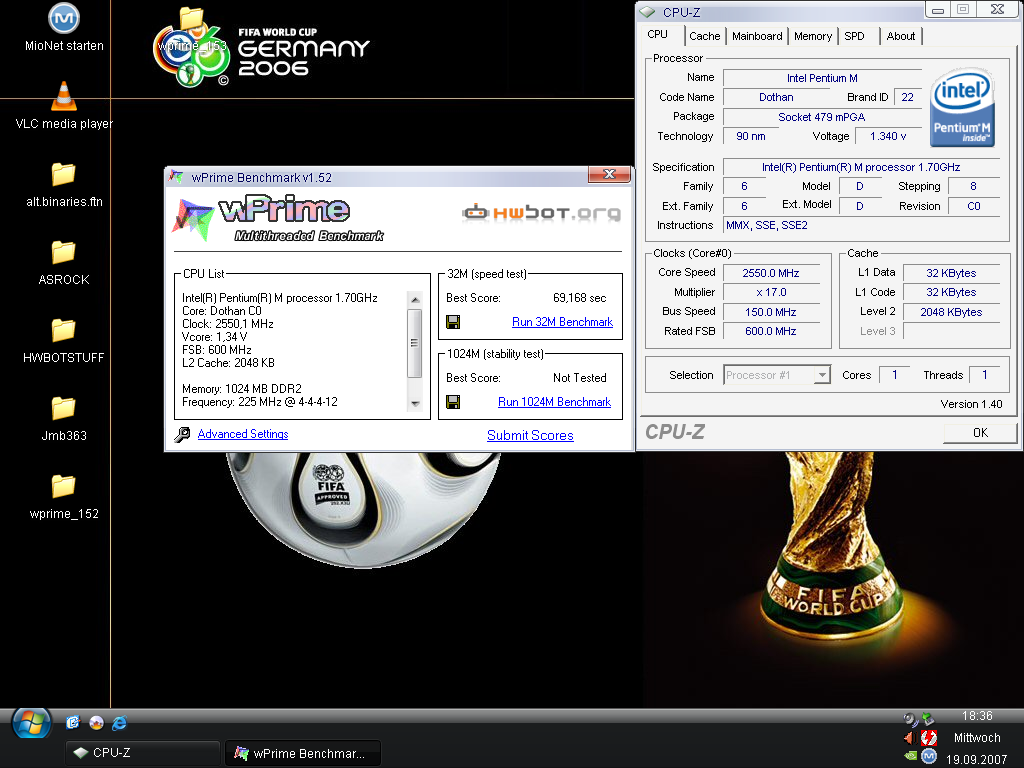Click the Name field Intel Pentium M
The width and height of the screenshot is (1024, 768).
[822, 78]
